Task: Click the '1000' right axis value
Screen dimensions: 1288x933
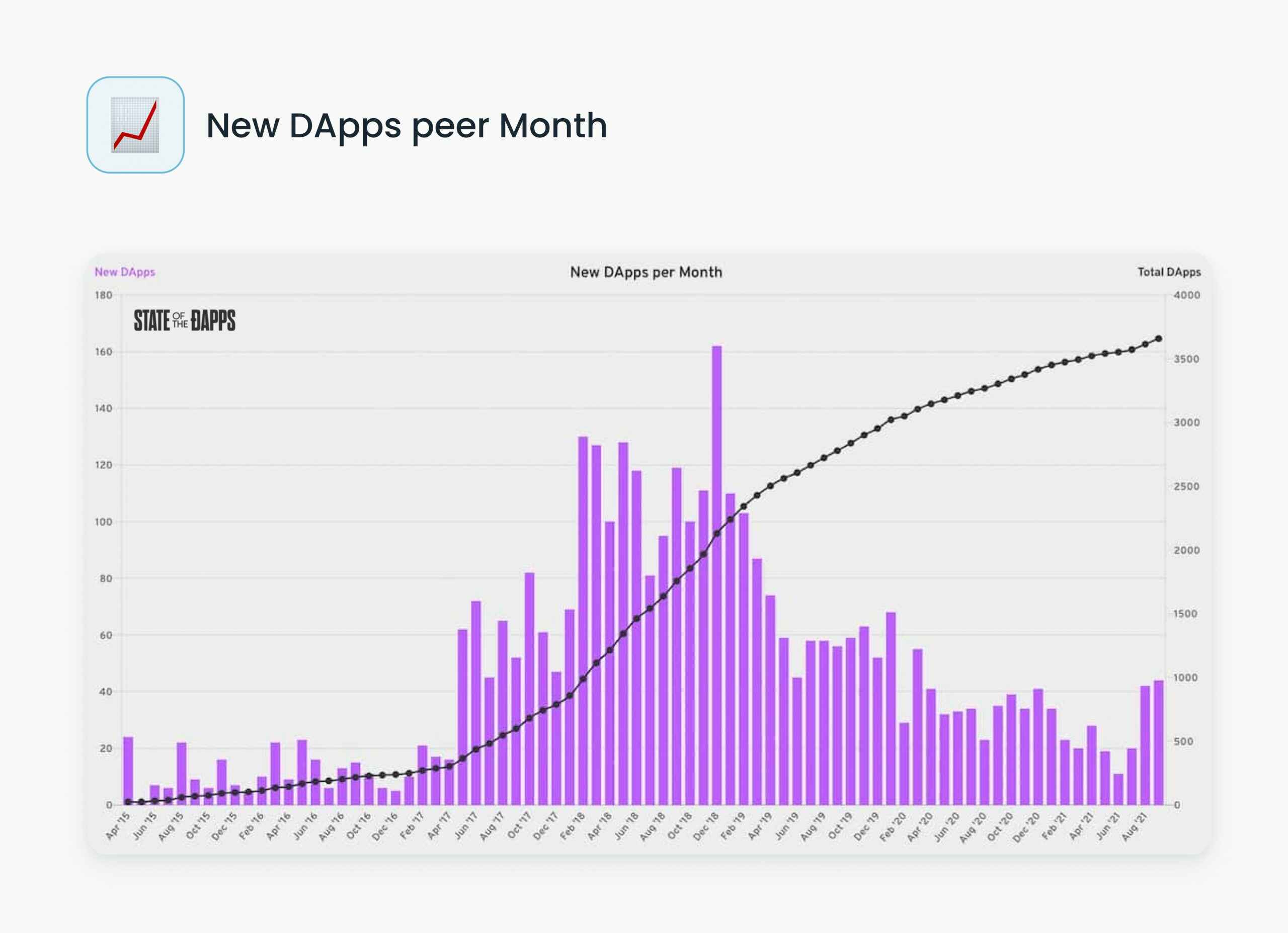Action: [x=1185, y=677]
